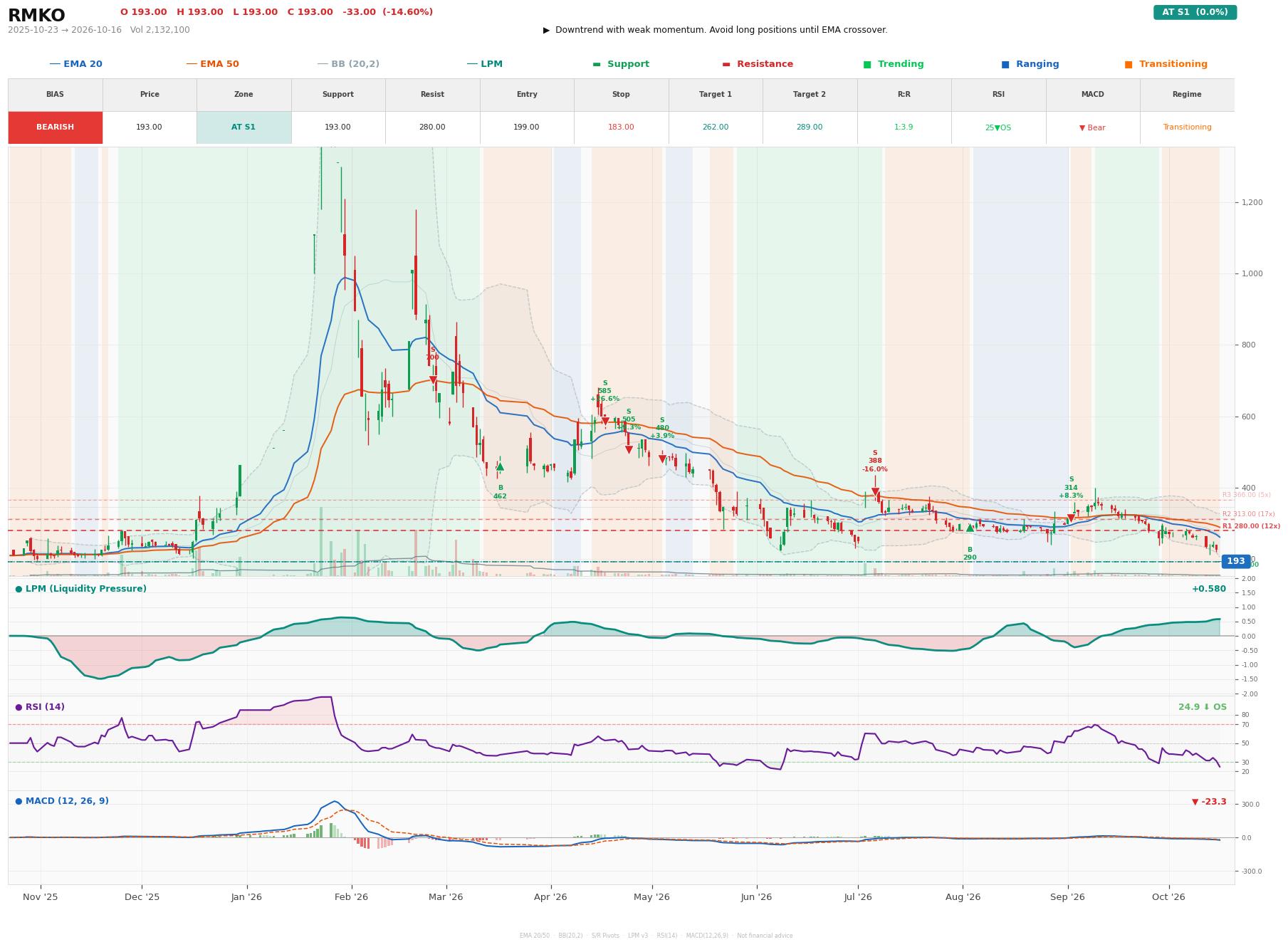Select the EMA 20 legend entry
The image size is (1288, 947).
pyautogui.click(x=75, y=64)
